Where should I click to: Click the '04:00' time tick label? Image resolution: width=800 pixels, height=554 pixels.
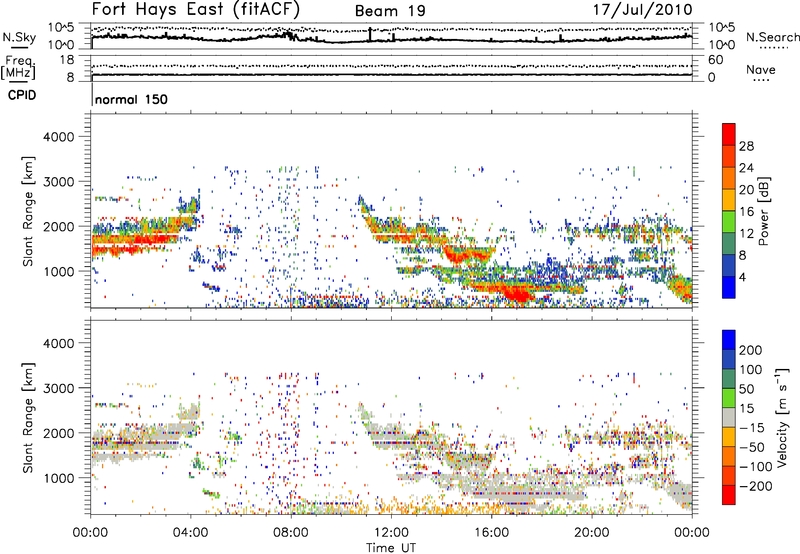[191, 533]
